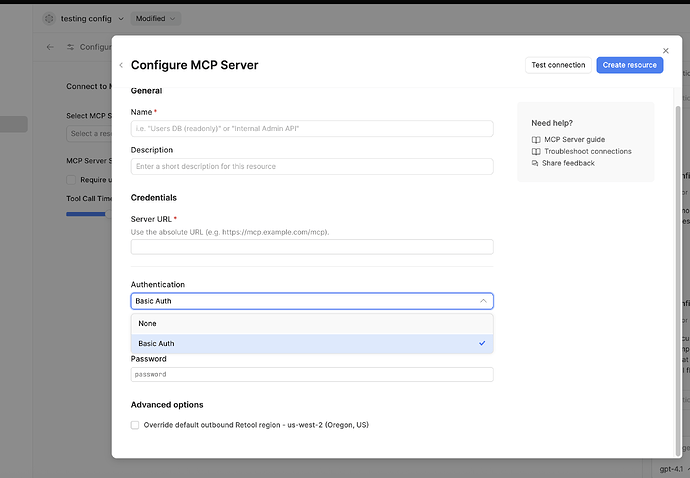Expand the testing config name dropdown

121,18
